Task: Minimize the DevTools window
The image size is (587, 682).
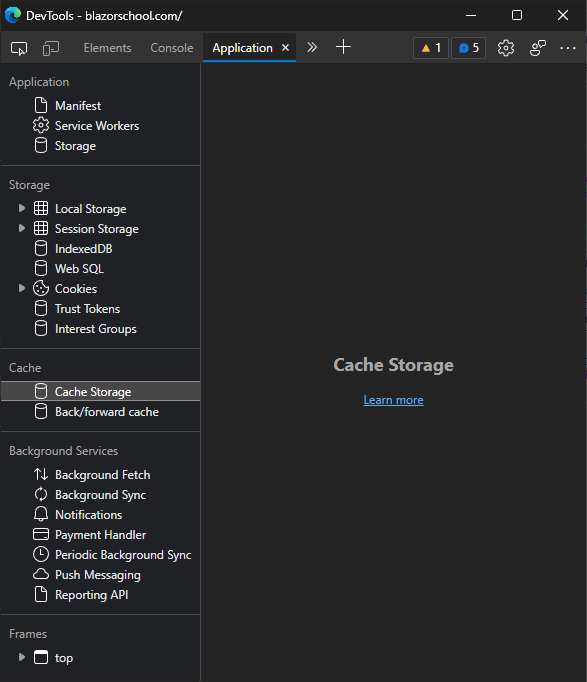Action: (x=471, y=15)
